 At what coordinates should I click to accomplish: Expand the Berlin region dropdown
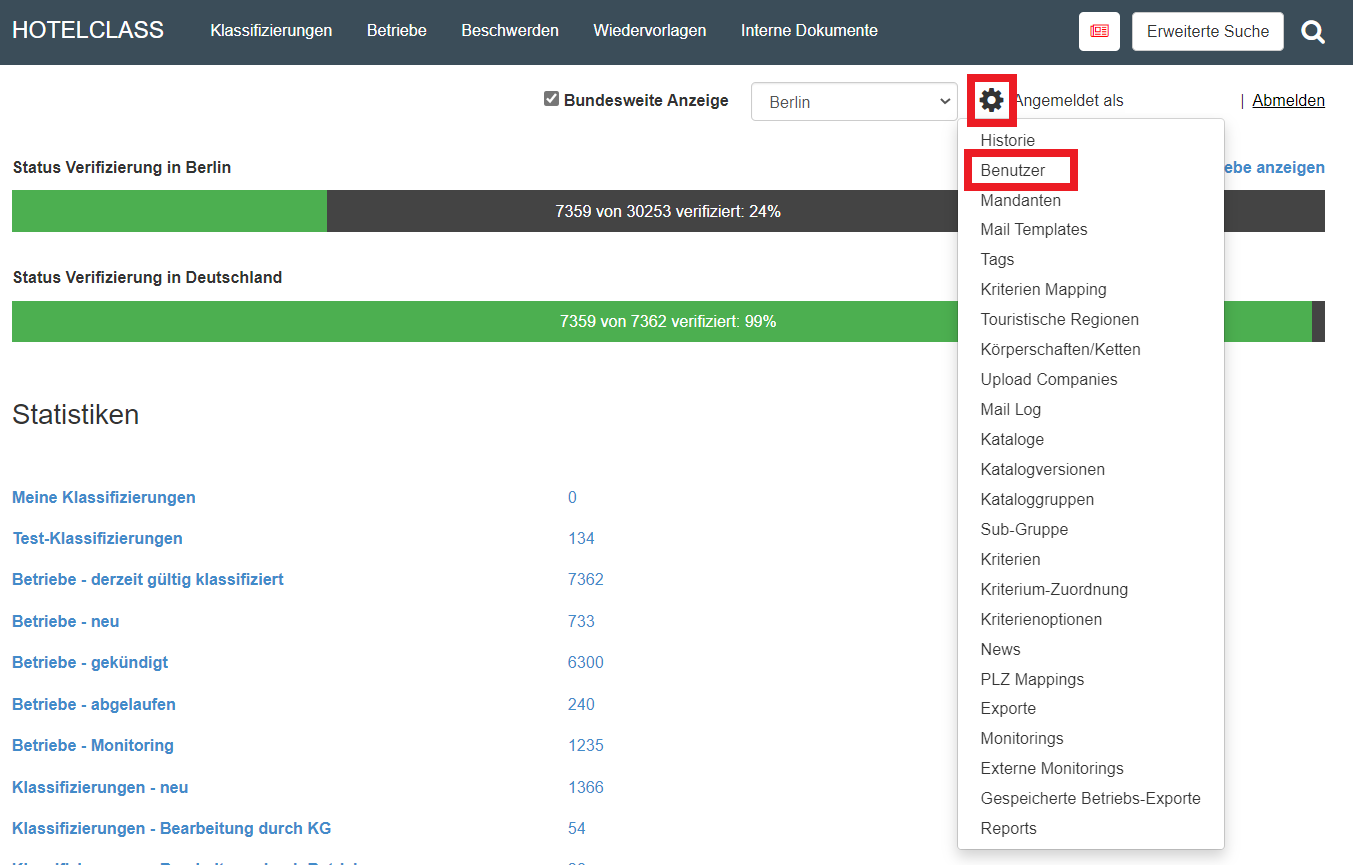(854, 102)
